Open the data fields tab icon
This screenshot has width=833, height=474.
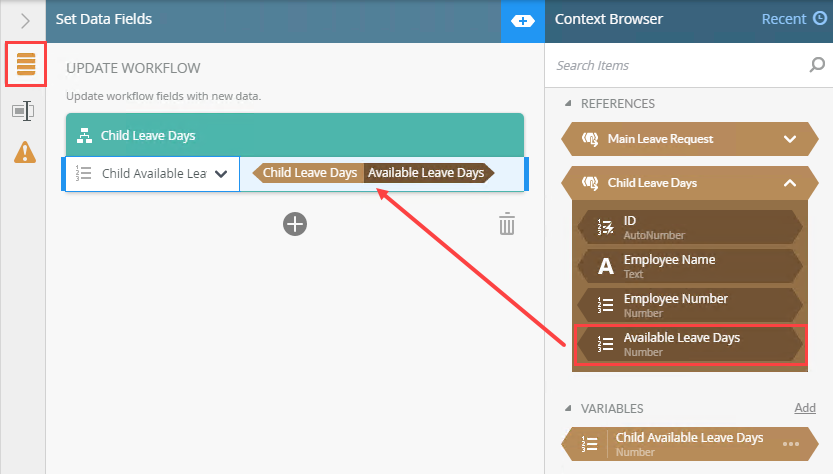coord(26,64)
